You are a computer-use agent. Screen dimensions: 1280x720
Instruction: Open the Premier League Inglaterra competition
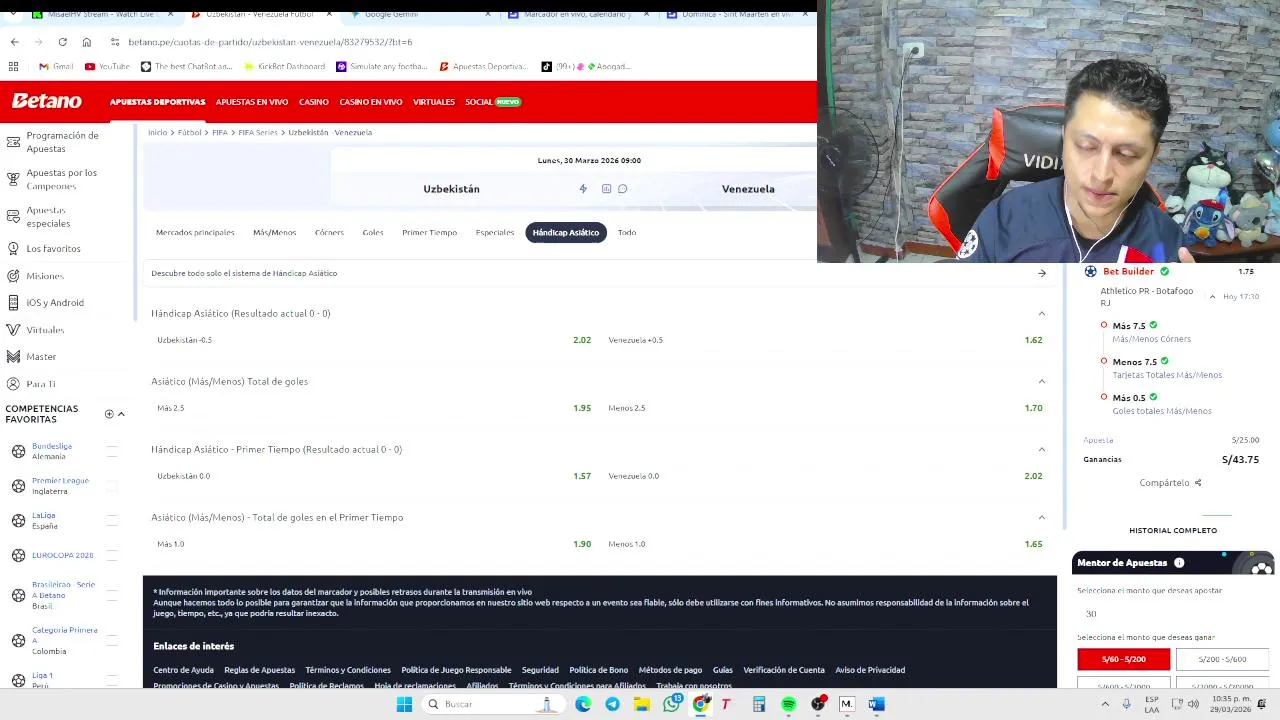point(60,486)
